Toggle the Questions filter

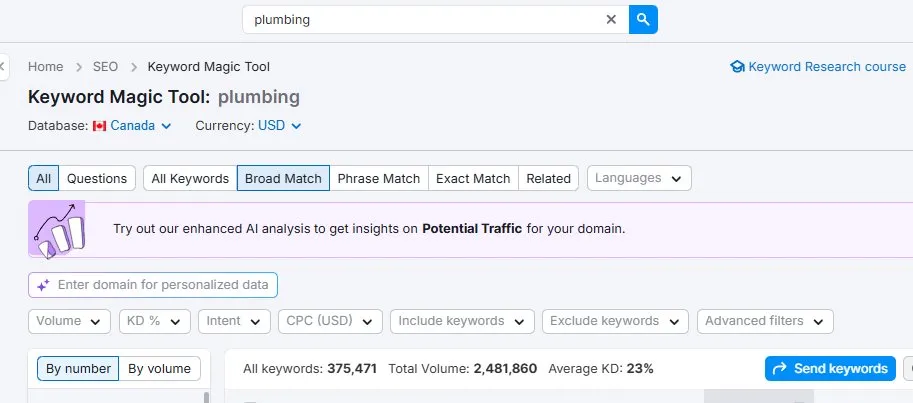coord(97,178)
